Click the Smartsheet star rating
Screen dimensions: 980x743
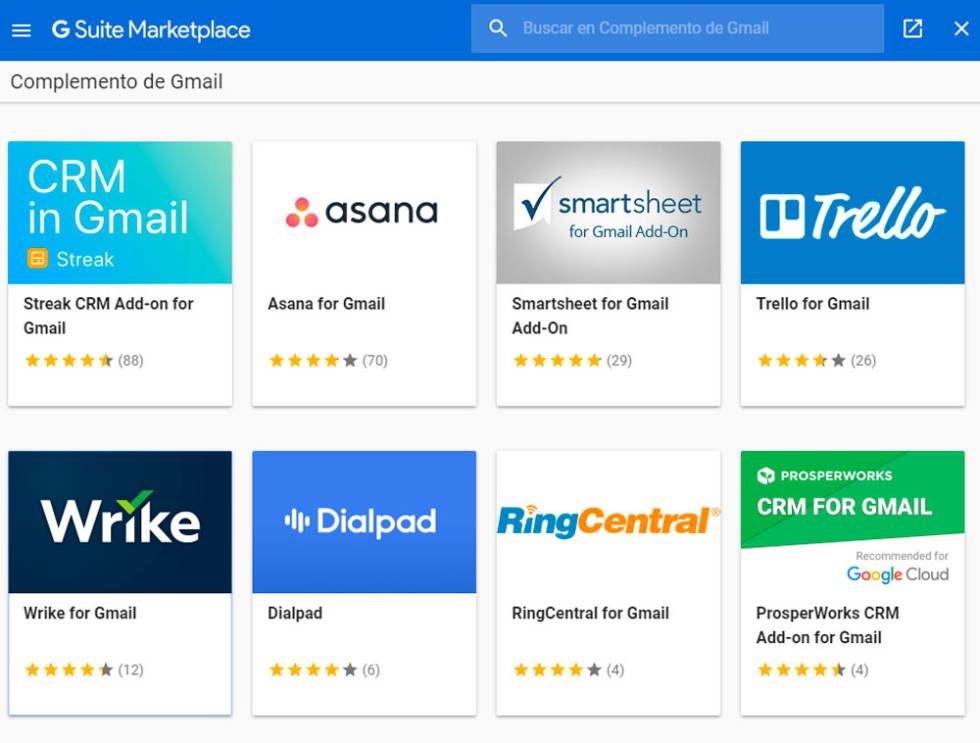coord(558,361)
